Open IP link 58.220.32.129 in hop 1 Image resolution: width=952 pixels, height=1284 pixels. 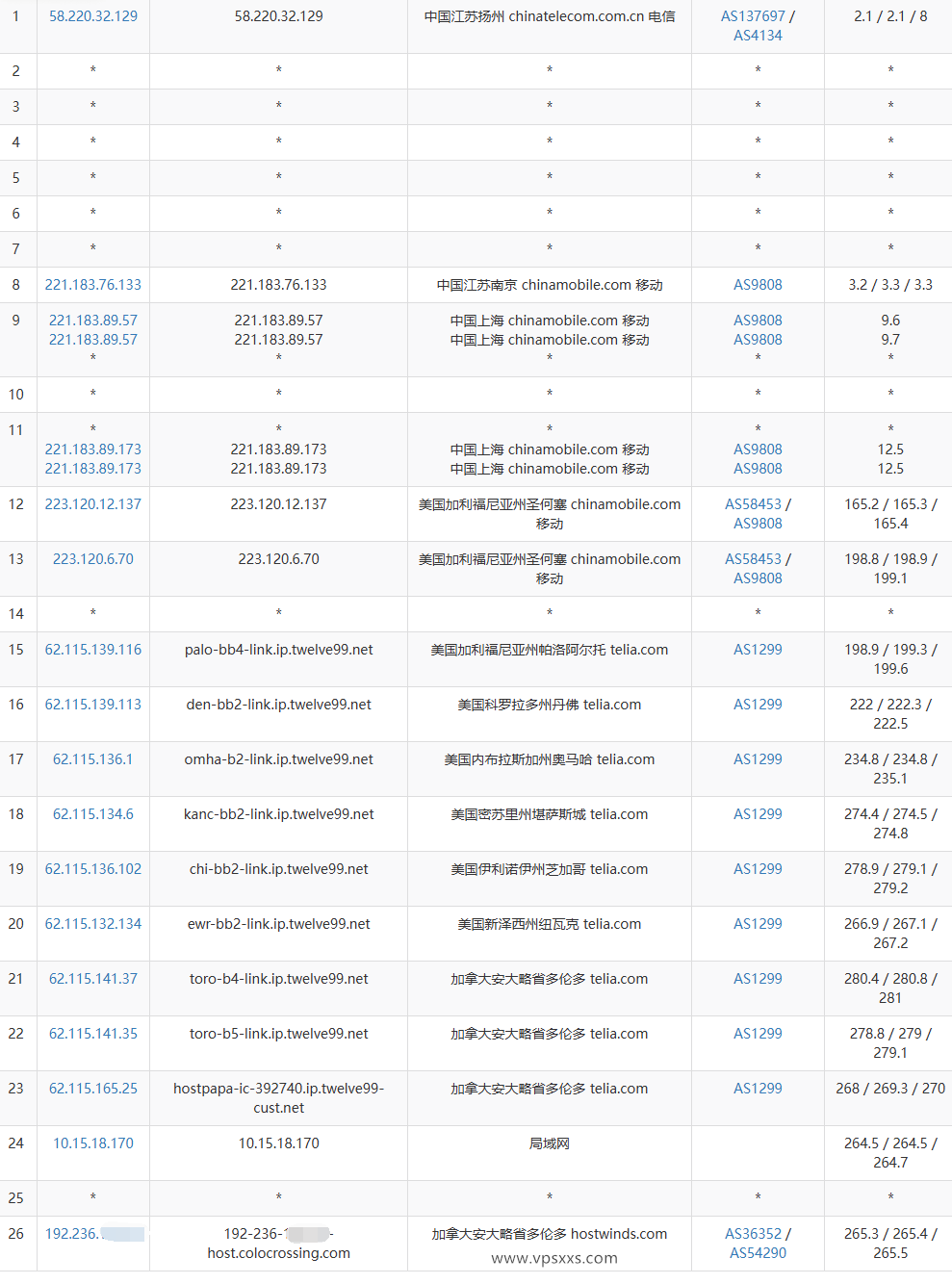click(93, 16)
